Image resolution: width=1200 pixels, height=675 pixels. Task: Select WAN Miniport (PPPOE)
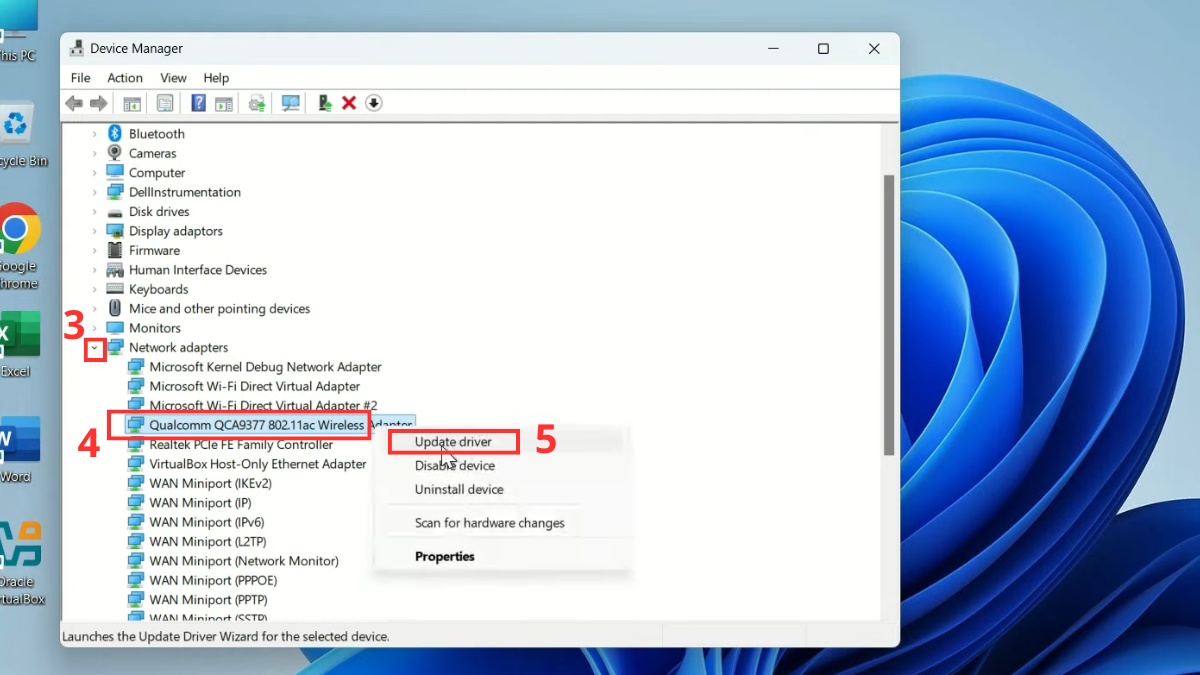213,580
